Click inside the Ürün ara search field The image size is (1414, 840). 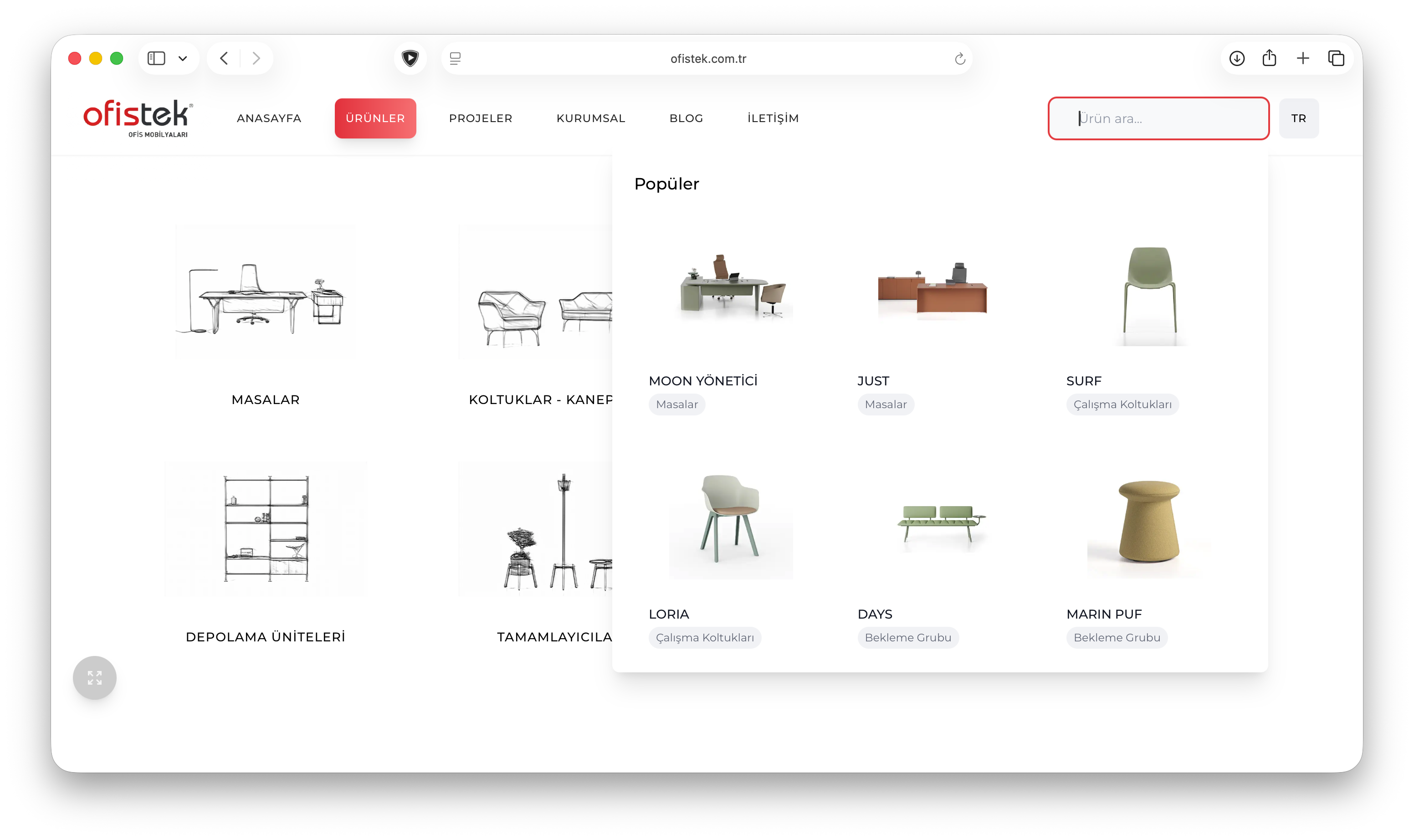pos(1158,118)
